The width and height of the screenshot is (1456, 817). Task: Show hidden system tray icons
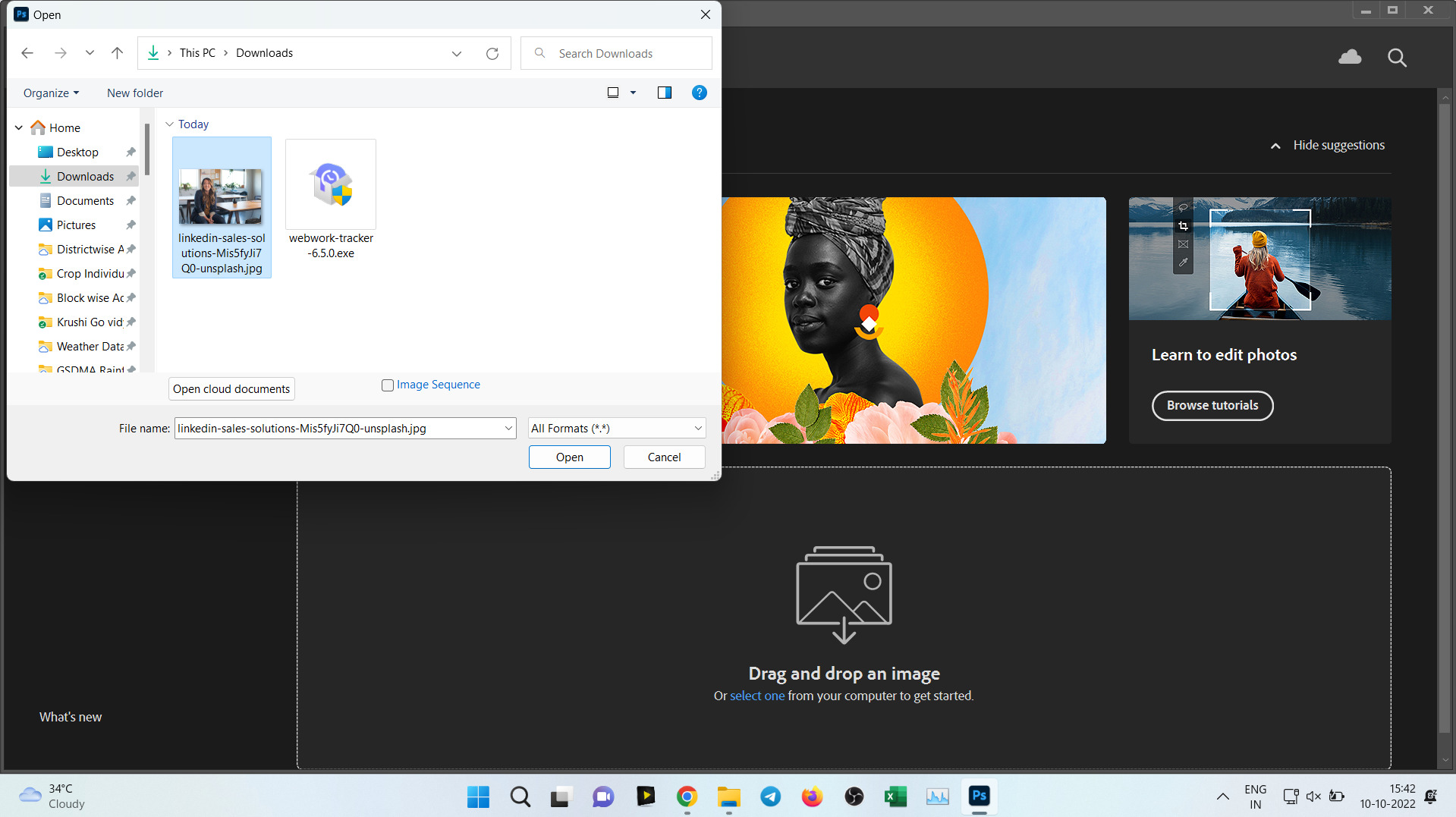click(1222, 797)
